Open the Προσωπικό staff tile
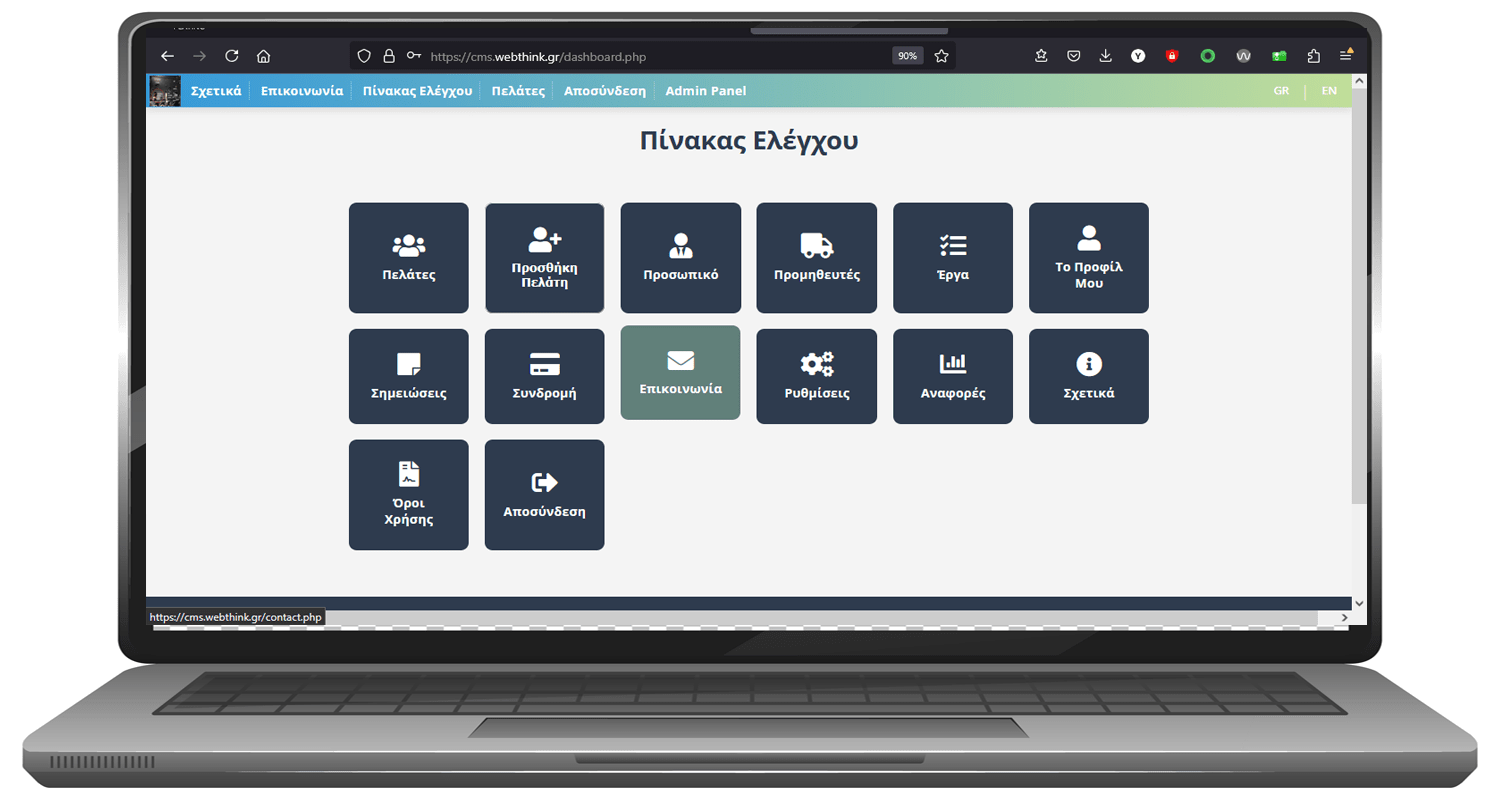Image resolution: width=1500 pixels, height=800 pixels. pyautogui.click(x=680, y=258)
